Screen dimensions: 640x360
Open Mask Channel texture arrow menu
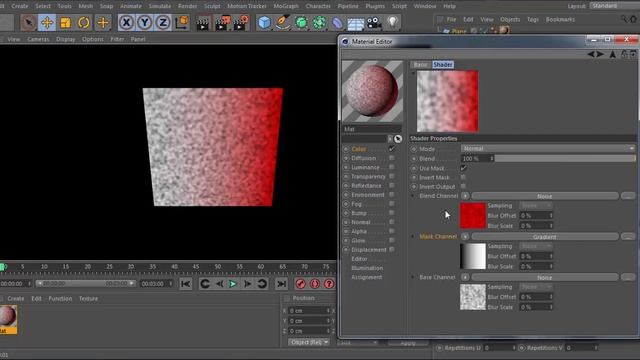pos(465,236)
